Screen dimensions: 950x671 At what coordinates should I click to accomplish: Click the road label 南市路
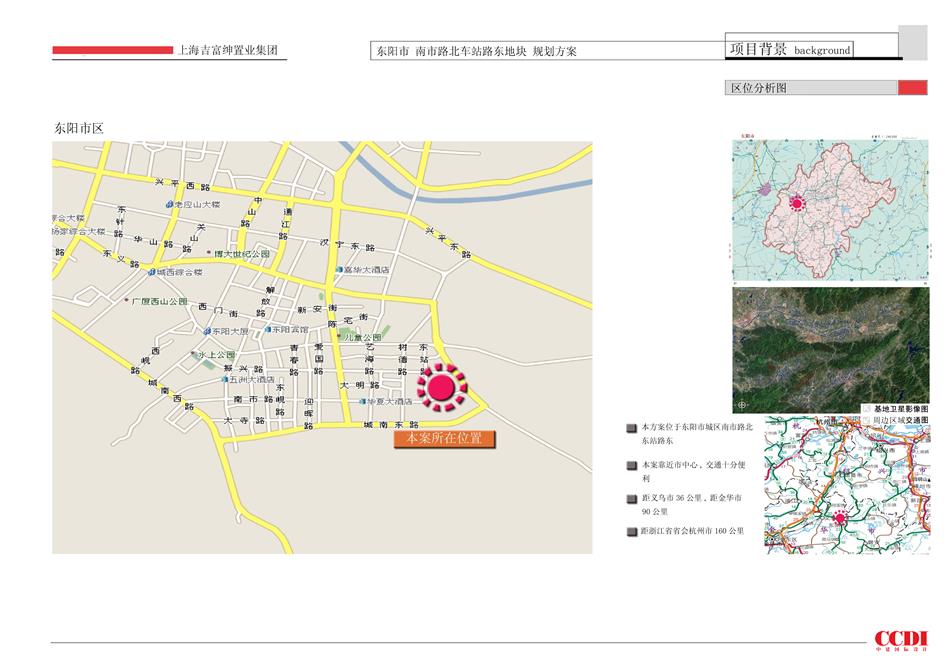(x=253, y=400)
